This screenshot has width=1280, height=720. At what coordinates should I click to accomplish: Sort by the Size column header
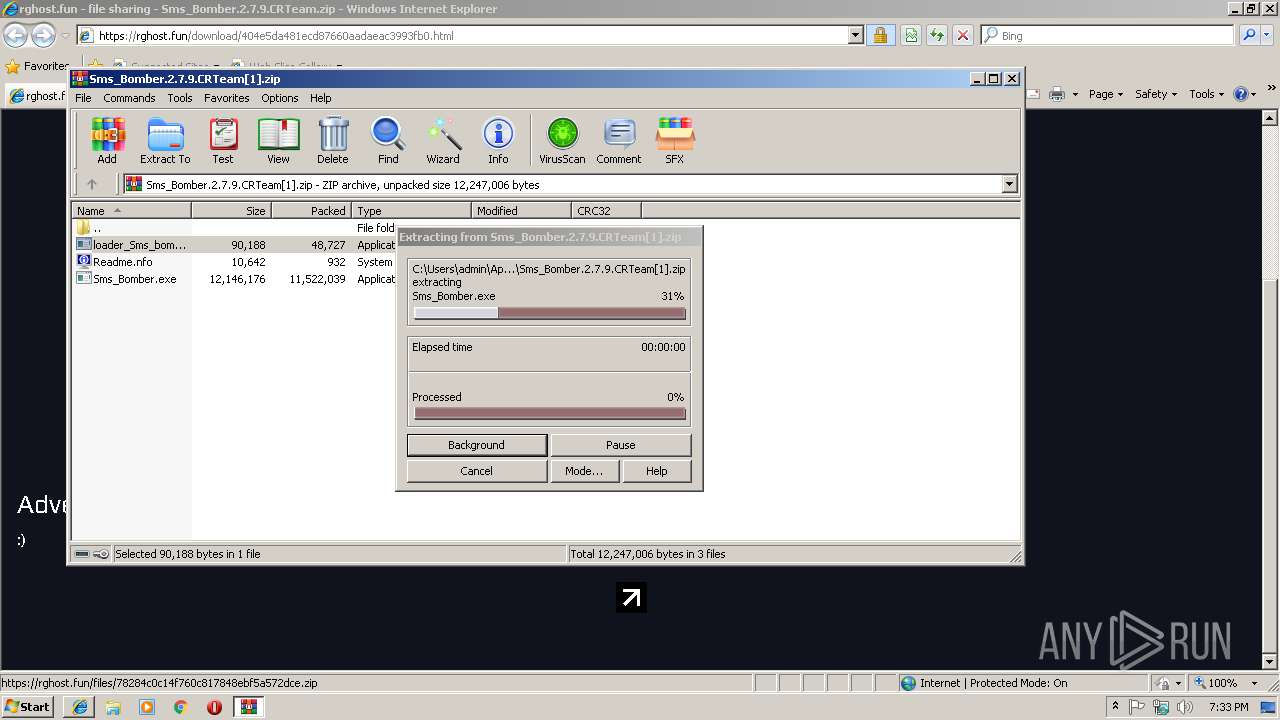point(231,211)
